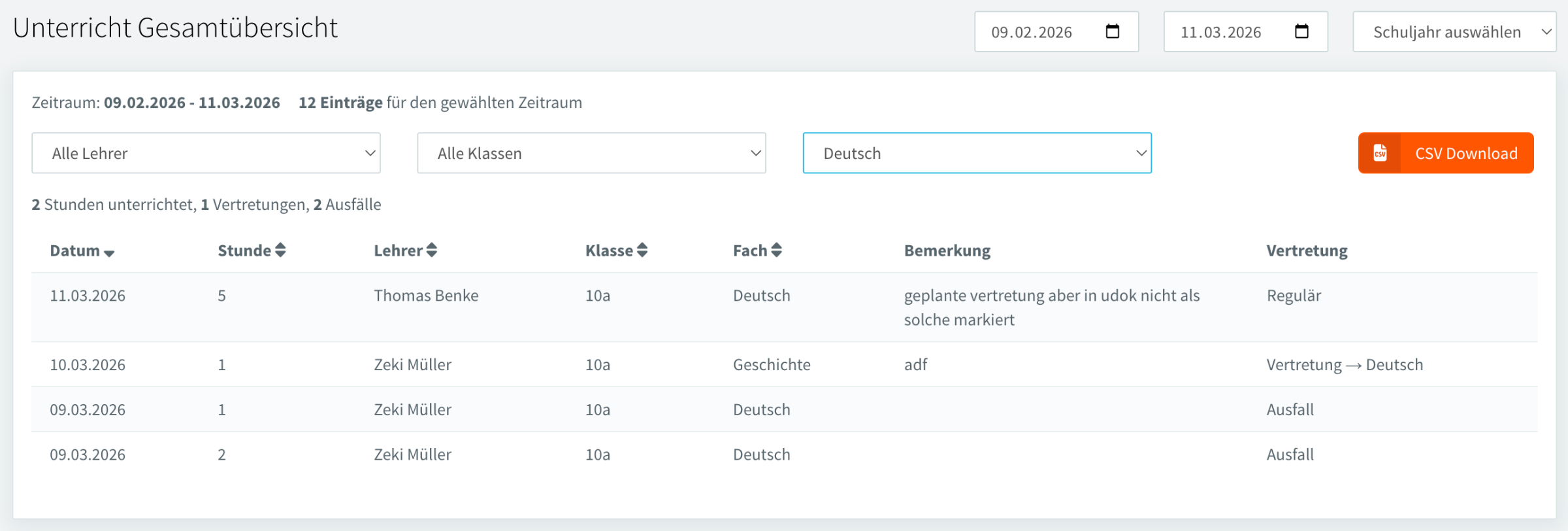Image resolution: width=1568 pixels, height=531 pixels.
Task: Click the Bemerkung column header
Action: (947, 250)
